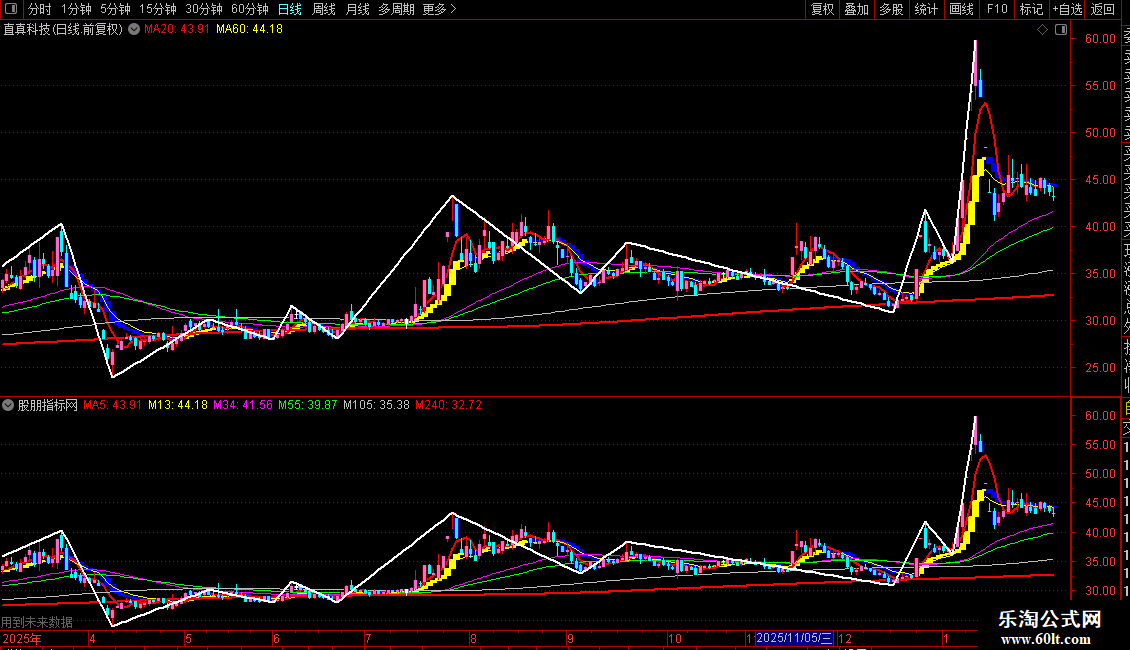Select the 30分钟 period
The image size is (1130, 650).
(203, 9)
